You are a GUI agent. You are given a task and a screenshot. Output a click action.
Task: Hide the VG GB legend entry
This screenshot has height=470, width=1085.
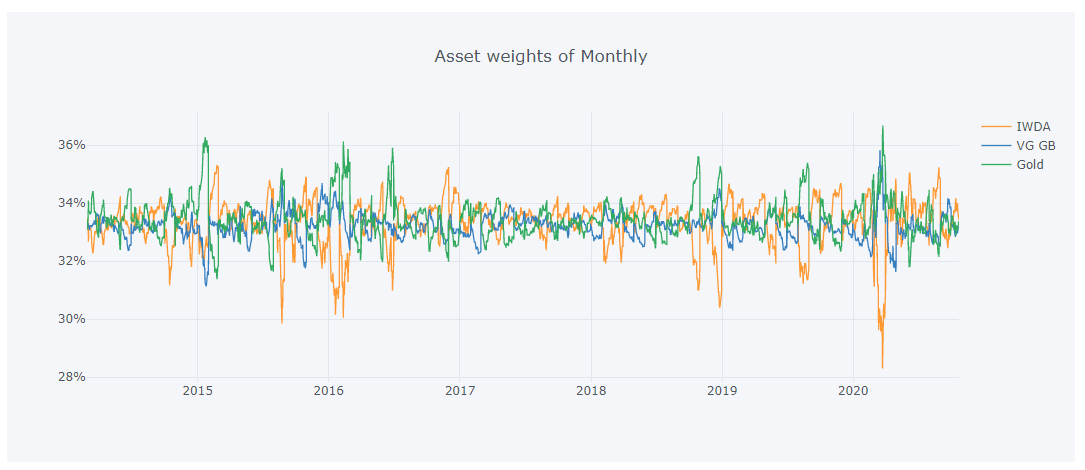[1035, 145]
